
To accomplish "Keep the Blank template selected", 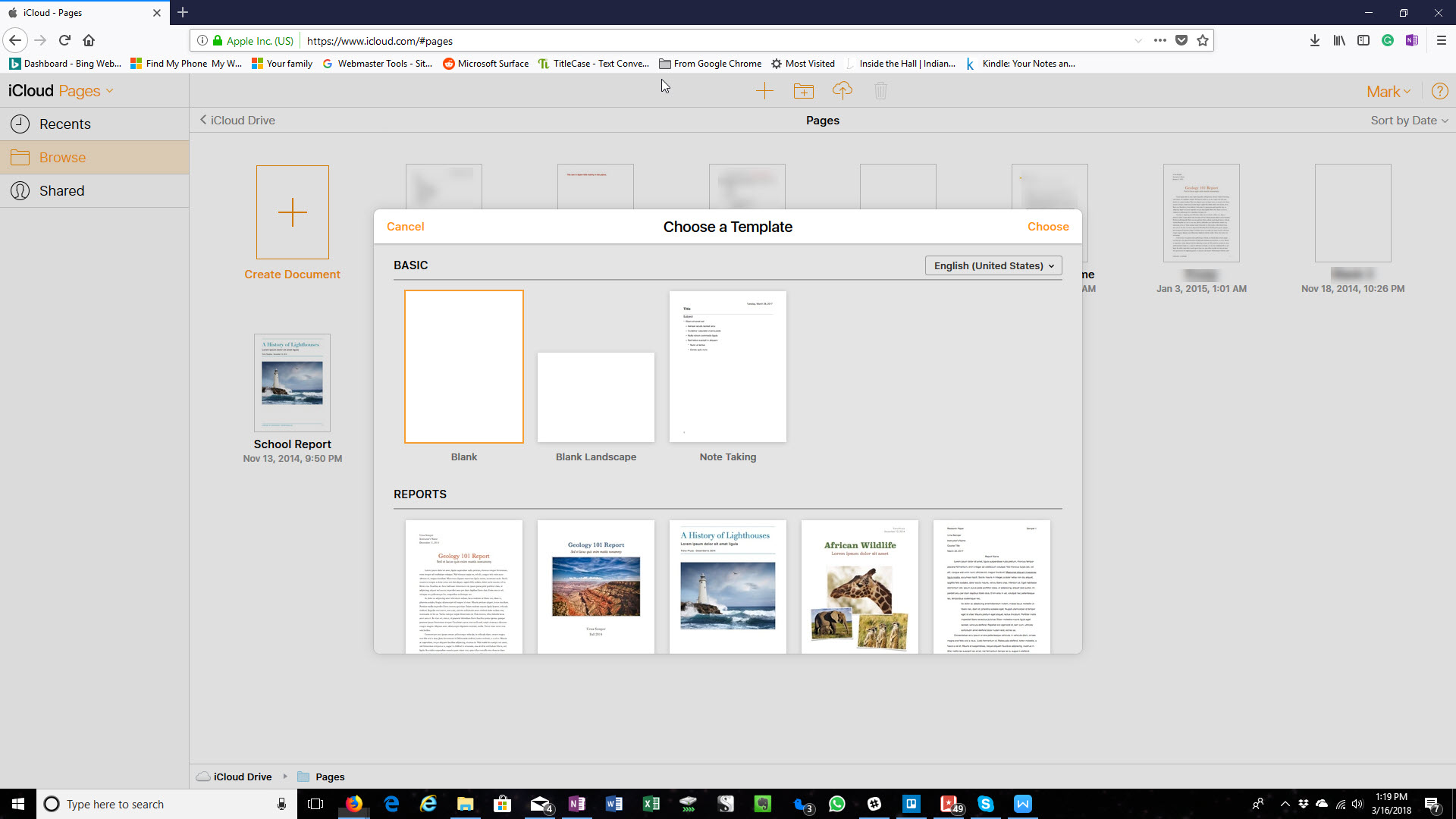I will point(463,366).
